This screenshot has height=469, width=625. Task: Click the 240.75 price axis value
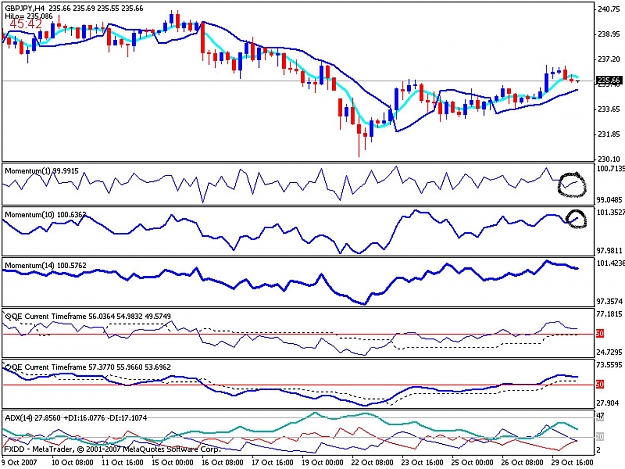pos(609,9)
